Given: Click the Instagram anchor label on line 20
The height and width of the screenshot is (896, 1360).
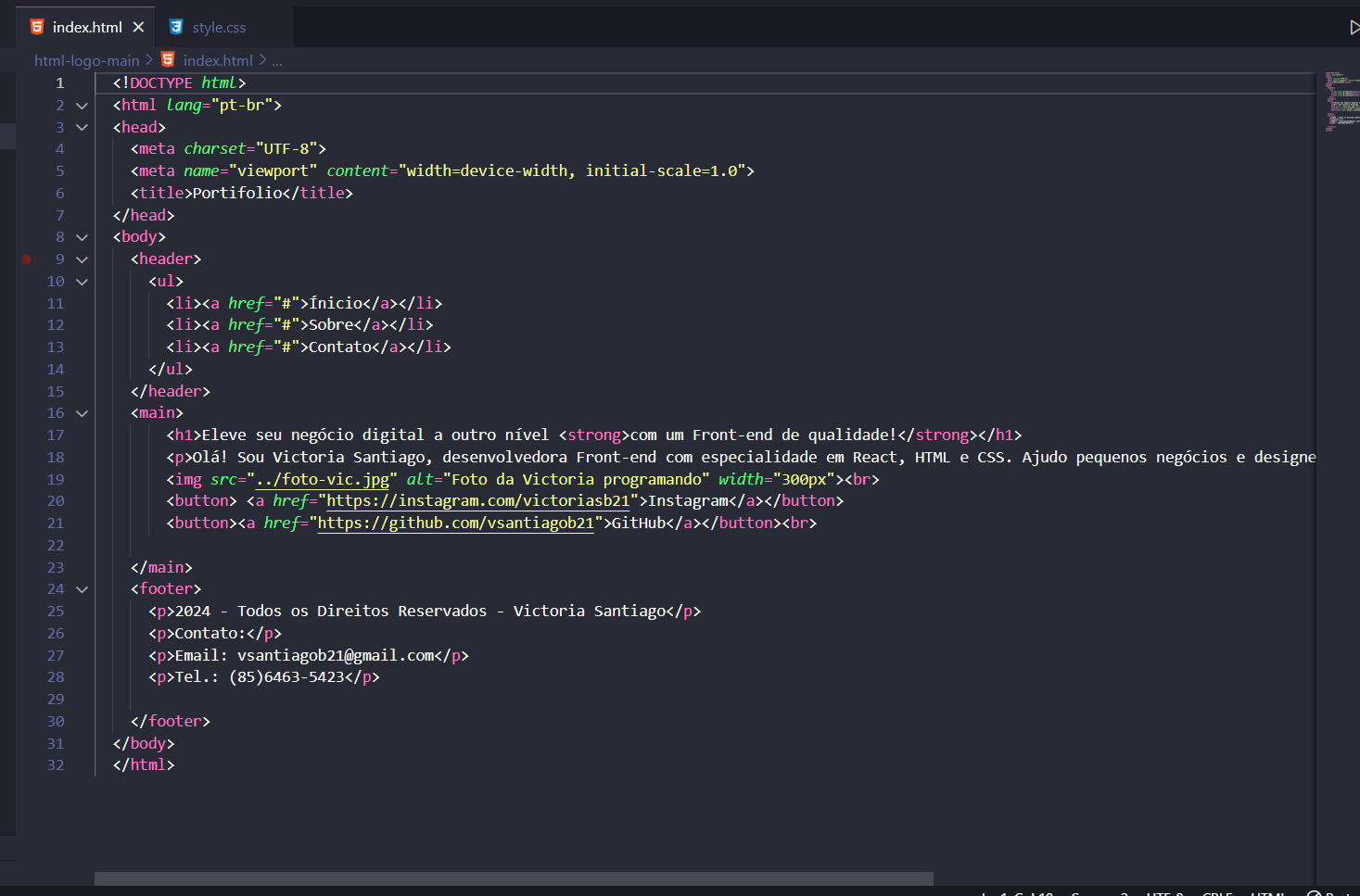Looking at the screenshot, I should (688, 501).
